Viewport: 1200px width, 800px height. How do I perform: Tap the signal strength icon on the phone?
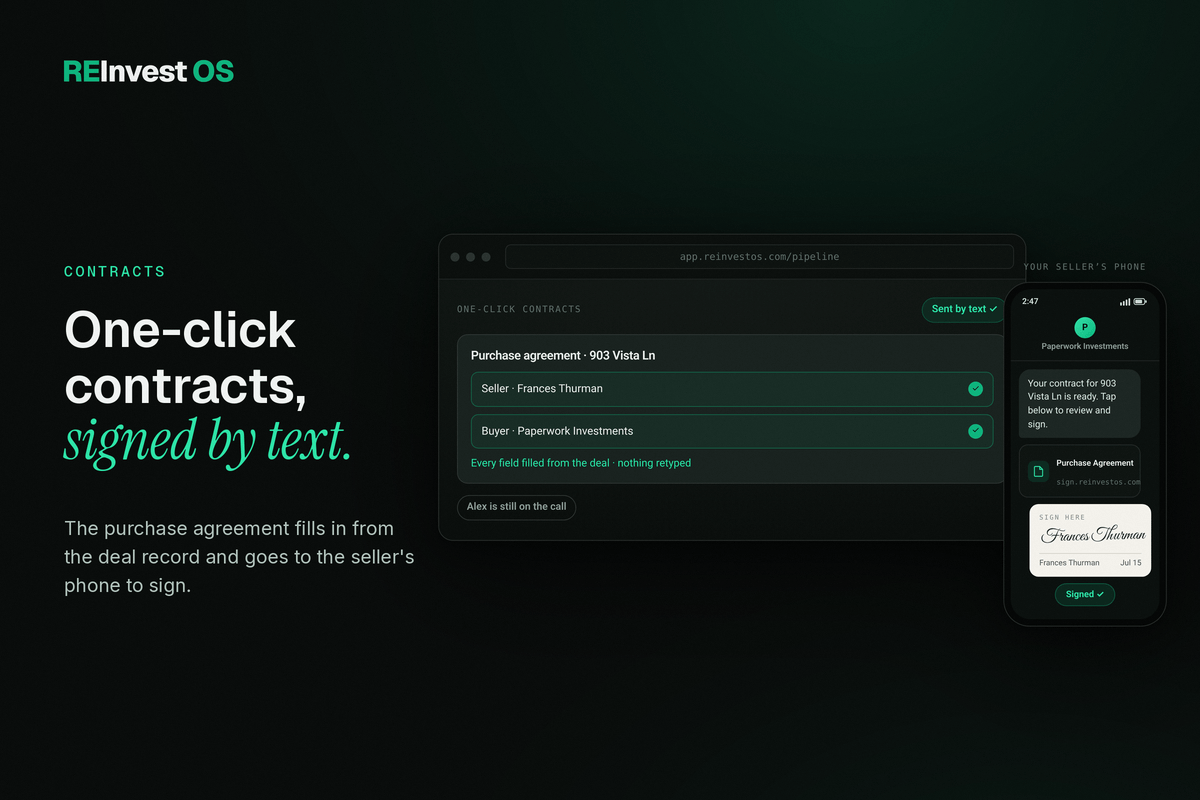click(1125, 301)
